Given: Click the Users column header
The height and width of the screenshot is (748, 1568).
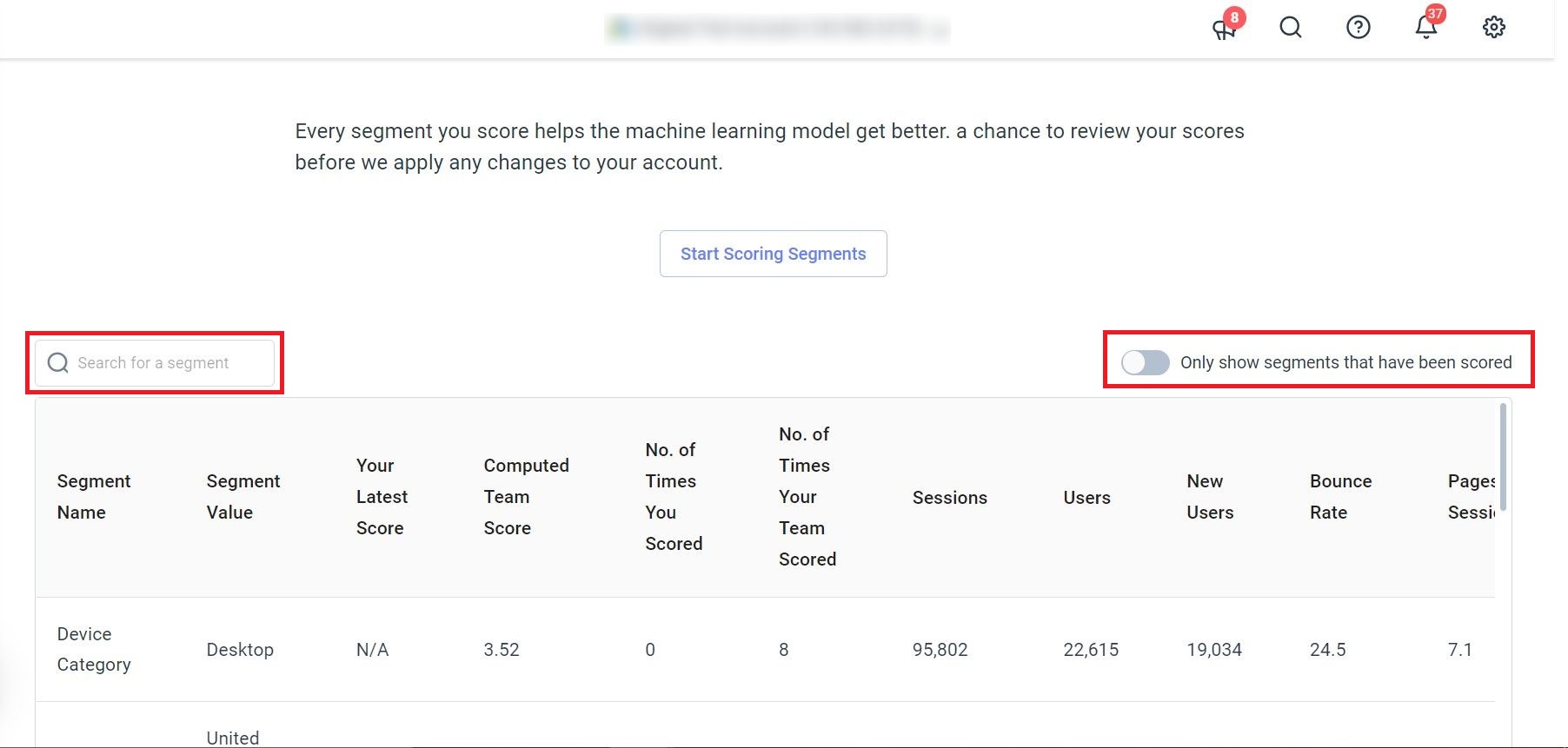Looking at the screenshot, I should pos(1086,498).
